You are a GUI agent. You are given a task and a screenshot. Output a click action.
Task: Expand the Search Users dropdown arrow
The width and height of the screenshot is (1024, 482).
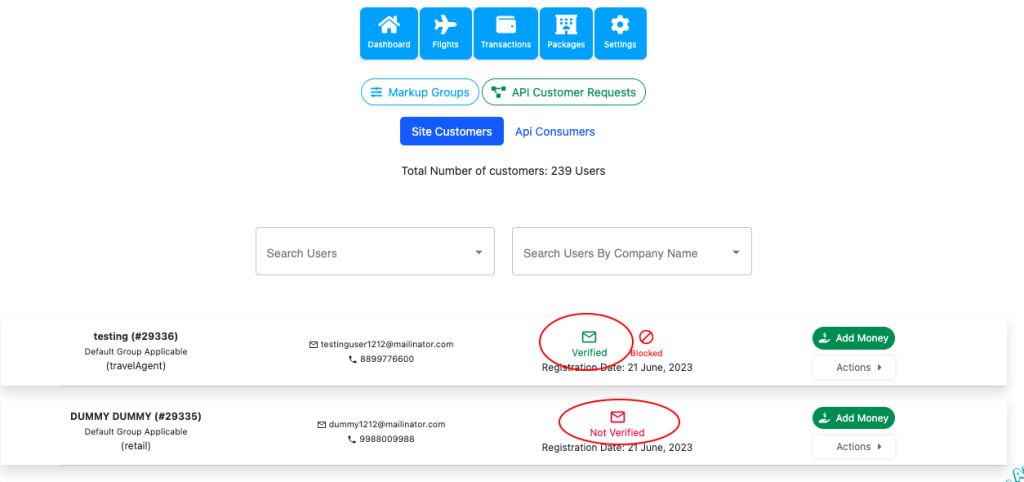click(478, 252)
